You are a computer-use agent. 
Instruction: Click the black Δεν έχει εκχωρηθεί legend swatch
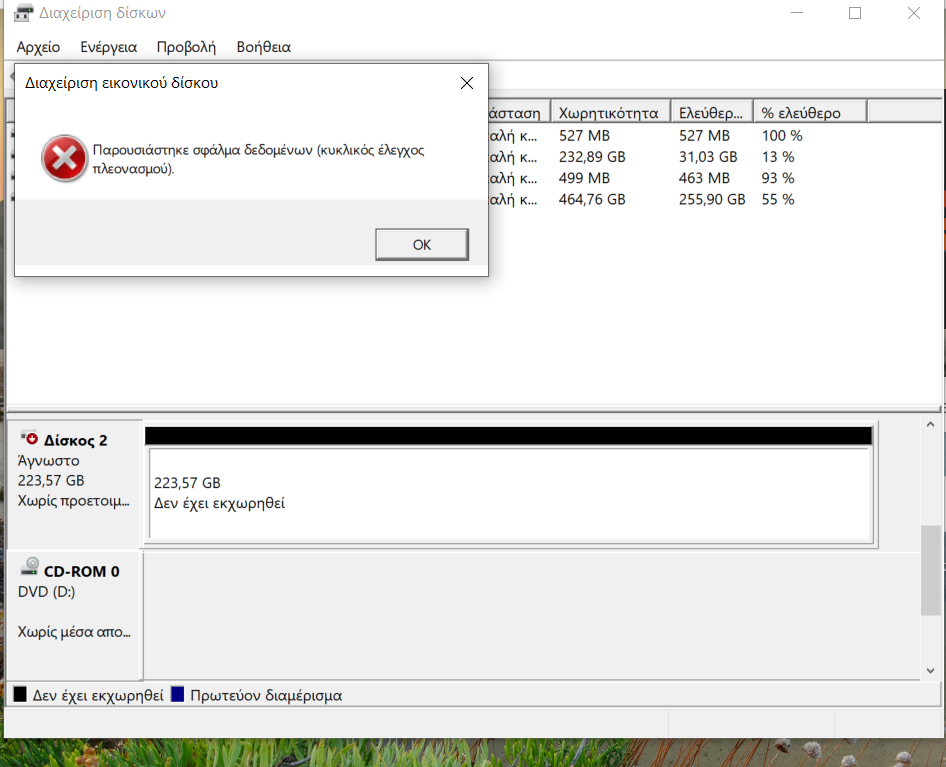point(20,694)
